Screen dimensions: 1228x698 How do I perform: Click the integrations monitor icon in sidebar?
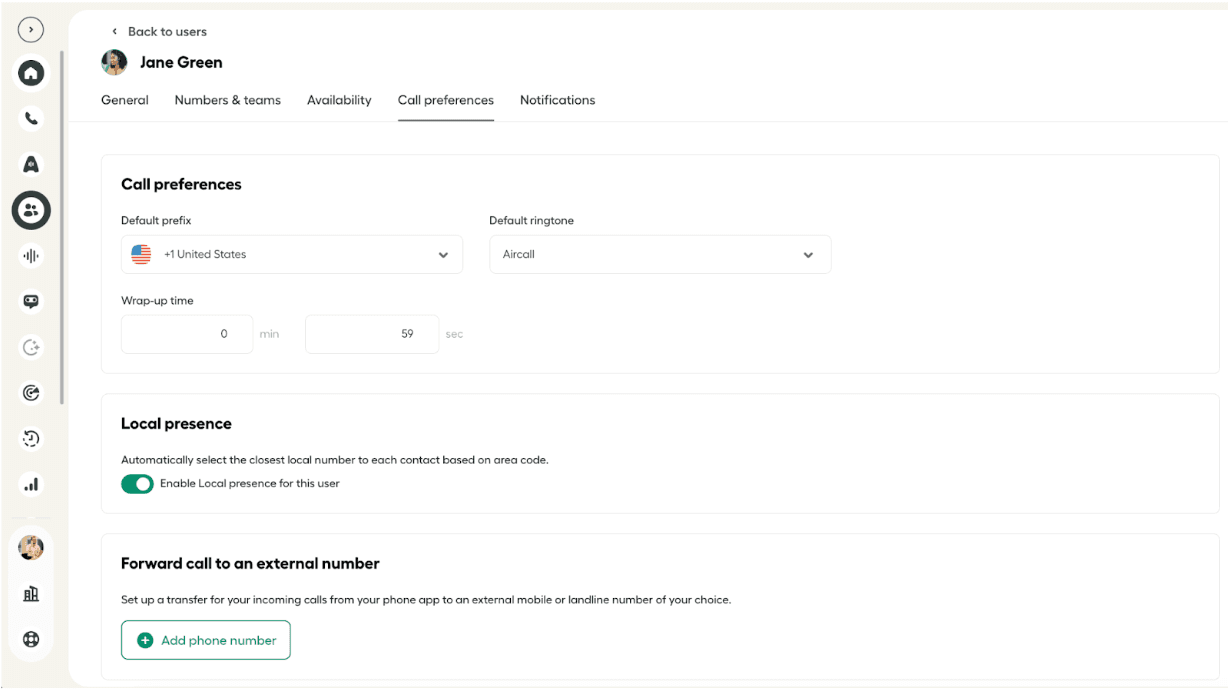pos(30,301)
